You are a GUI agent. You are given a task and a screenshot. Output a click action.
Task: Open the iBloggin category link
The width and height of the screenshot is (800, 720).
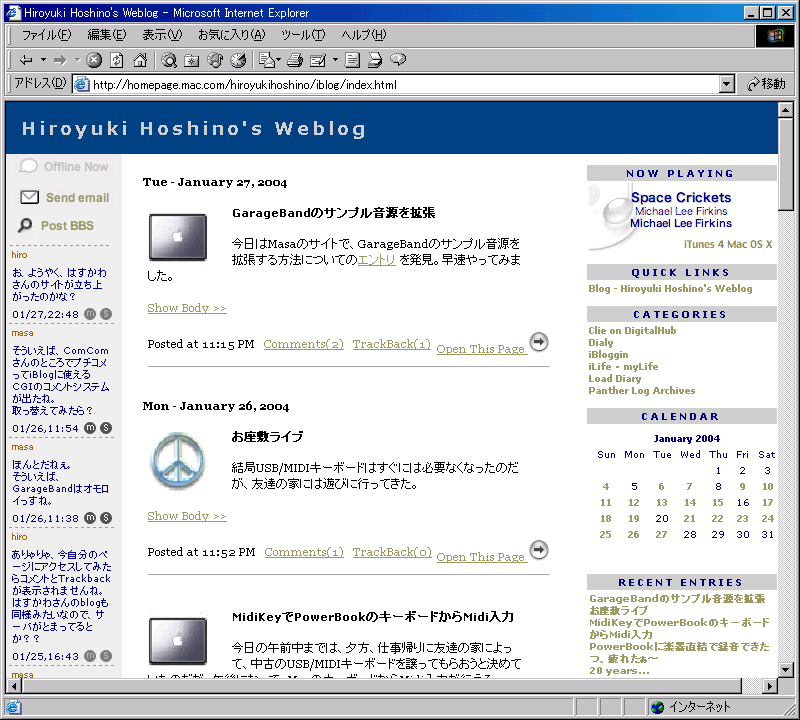[608, 355]
